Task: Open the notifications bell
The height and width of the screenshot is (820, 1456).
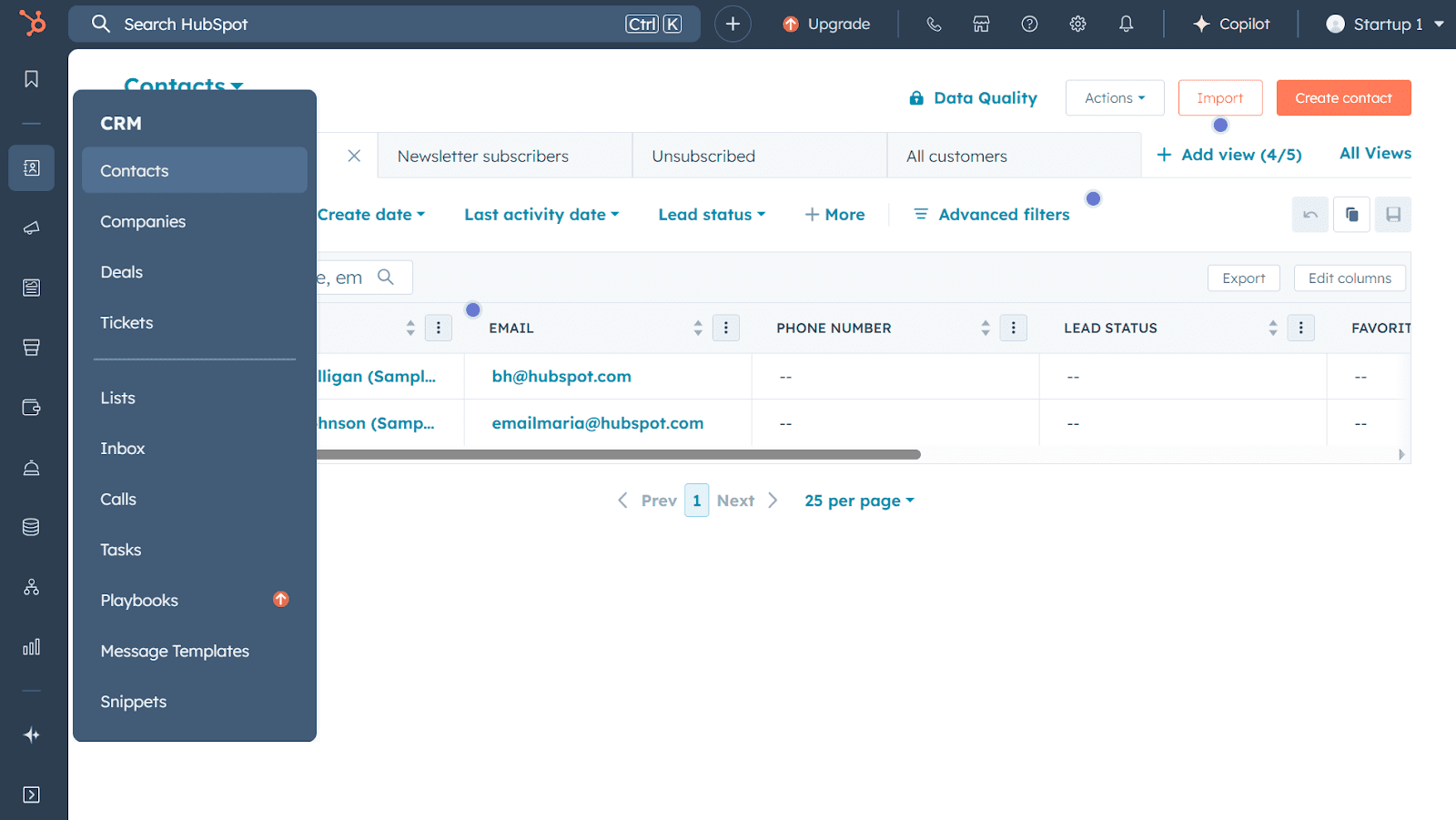Action: tap(1126, 25)
